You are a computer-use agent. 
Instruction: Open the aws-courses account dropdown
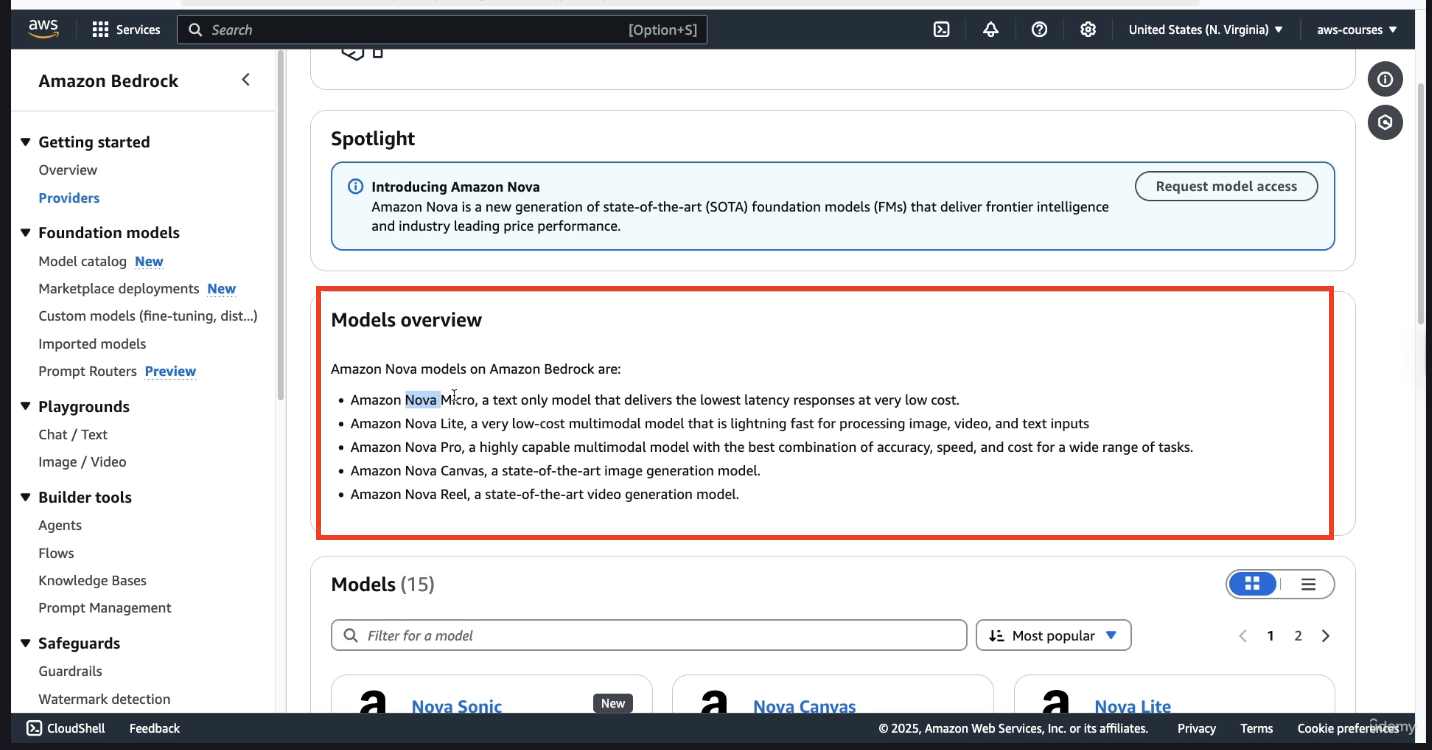(x=1357, y=30)
